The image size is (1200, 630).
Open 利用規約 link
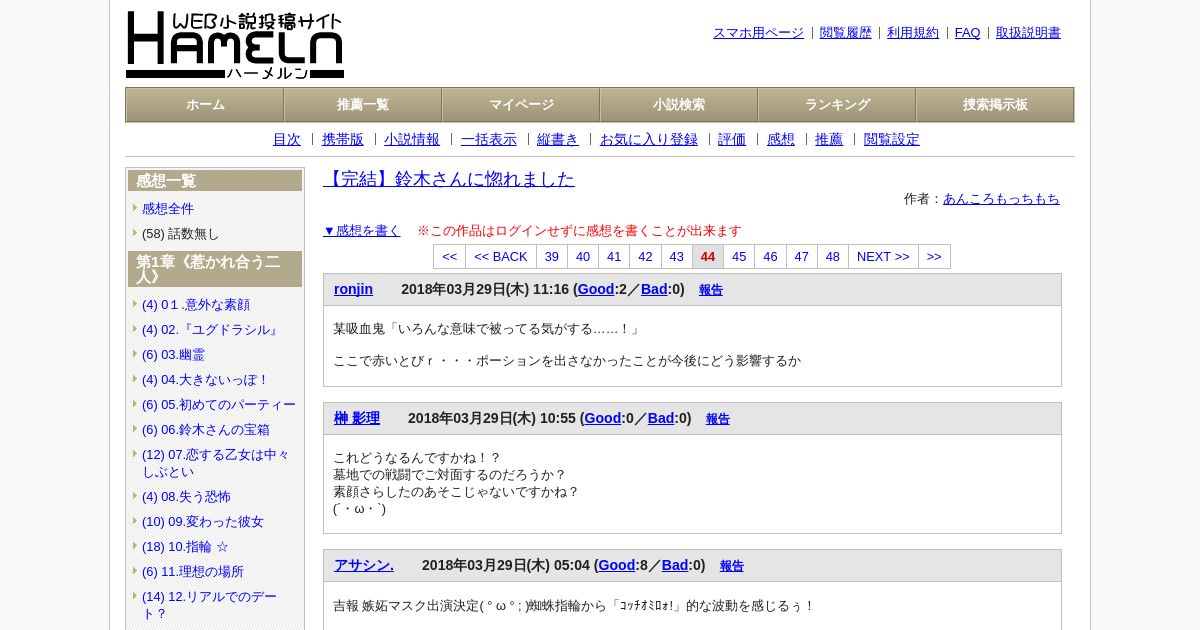(913, 33)
